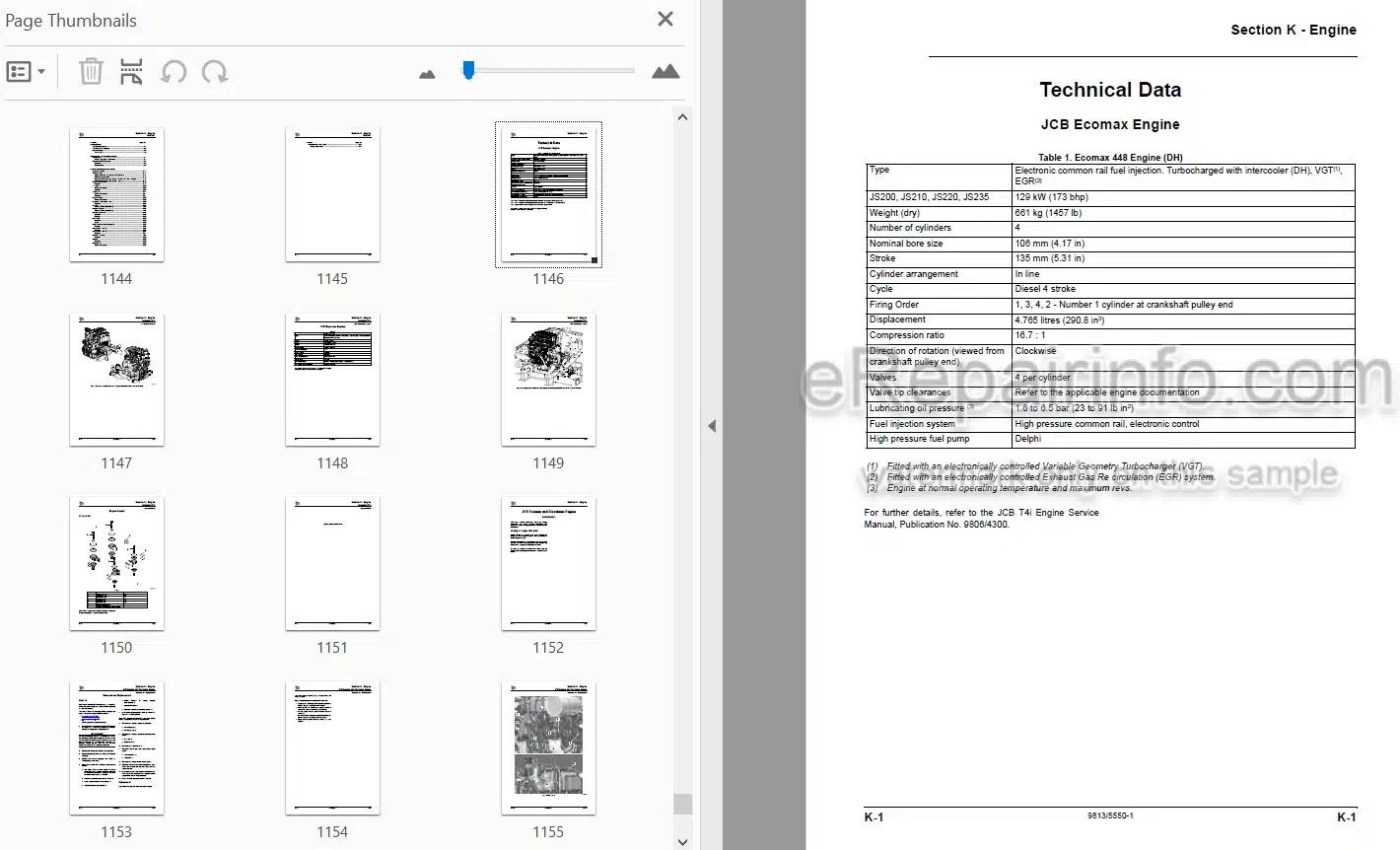Click the thumbnail panel scroll down arrow
This screenshot has width=1400, height=850.
[682, 841]
